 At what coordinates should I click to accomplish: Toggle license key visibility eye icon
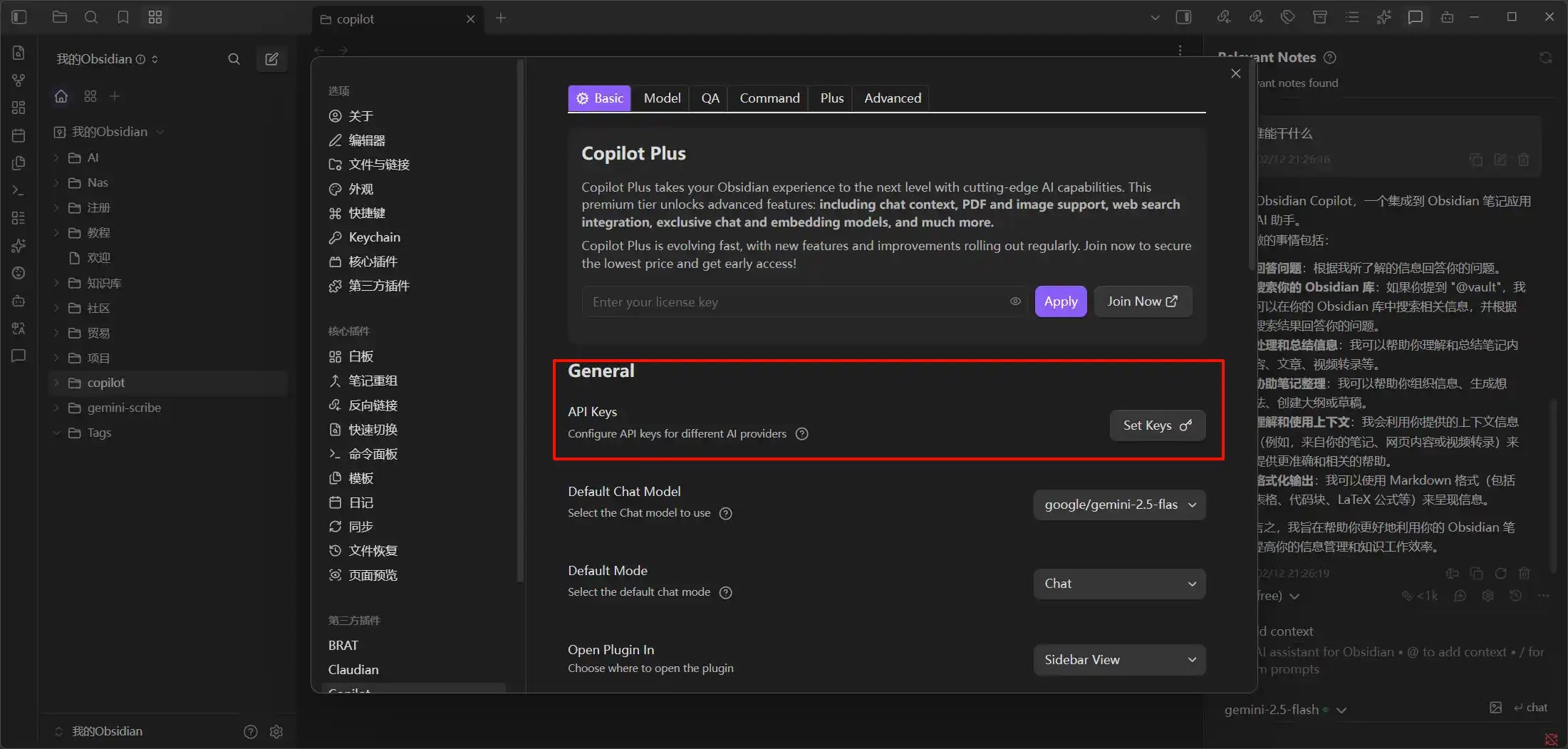tap(1015, 301)
